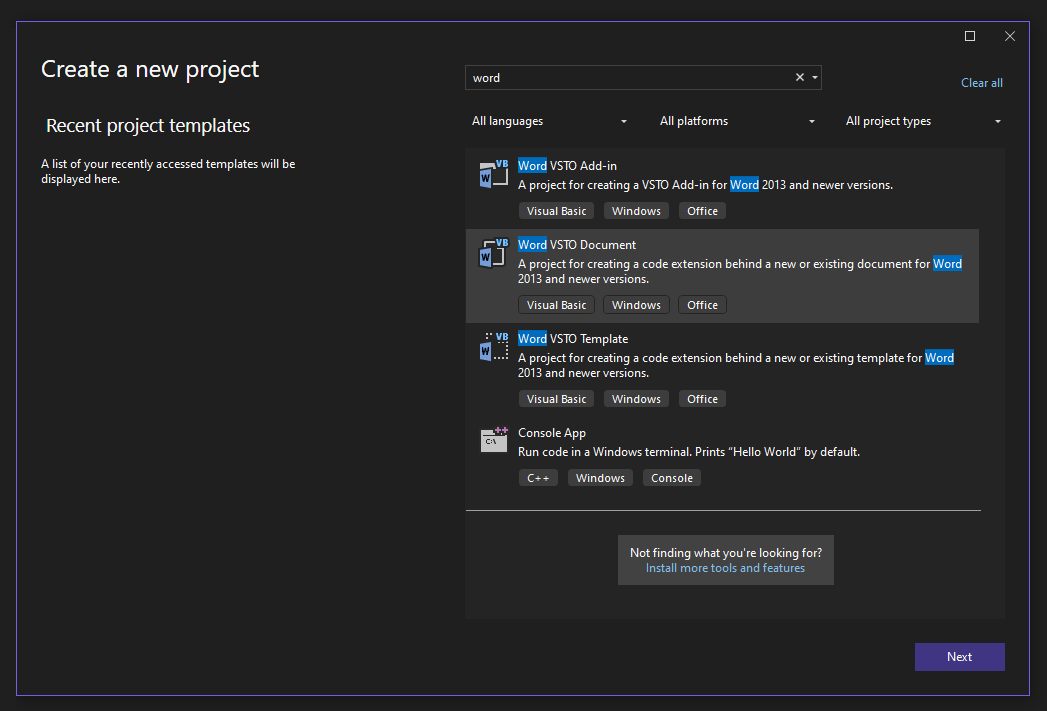Click the C++ tag under Console App
This screenshot has width=1047, height=711.
pos(538,478)
